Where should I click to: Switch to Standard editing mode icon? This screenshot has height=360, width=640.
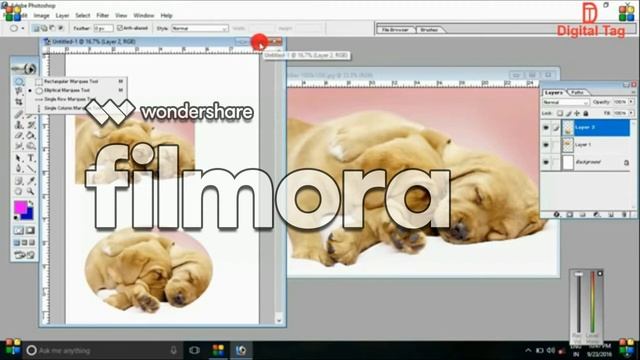click(x=18, y=231)
